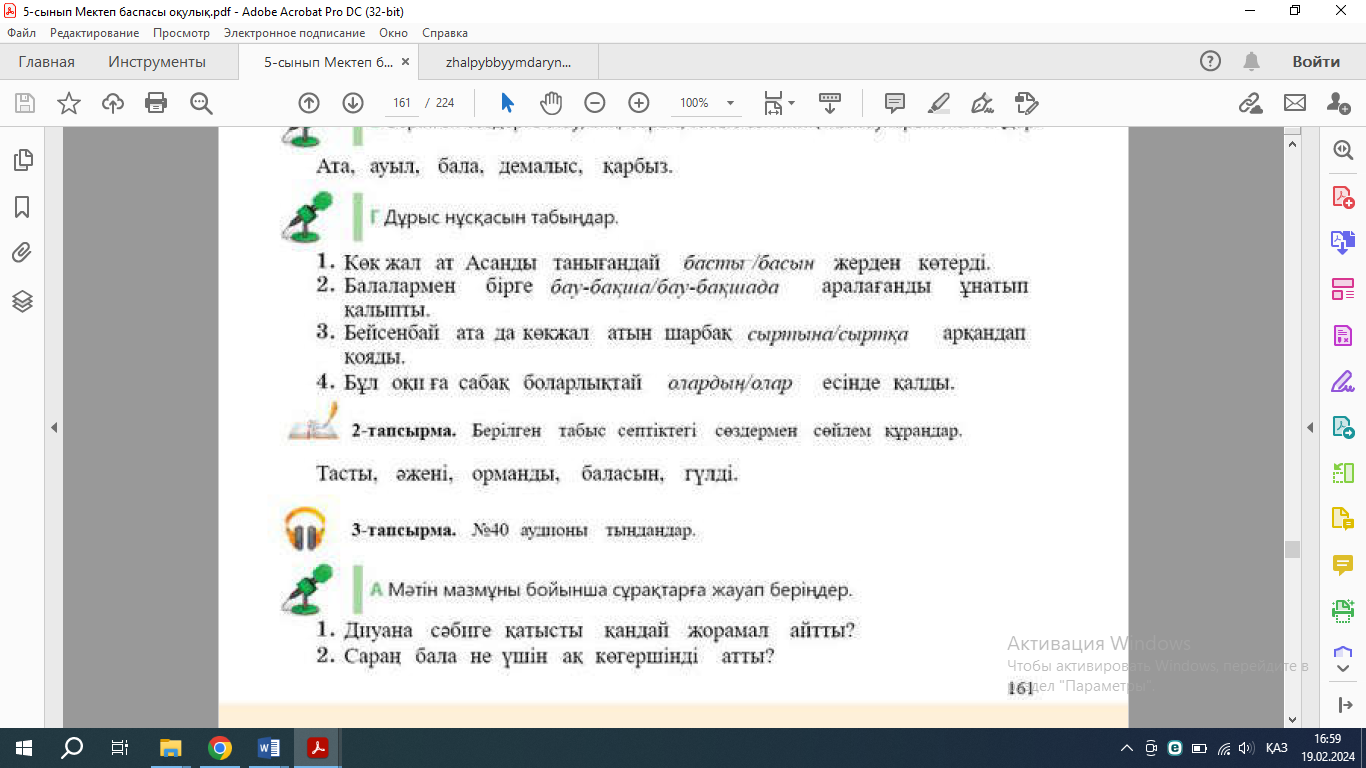The height and width of the screenshot is (768, 1366).
Task: Open the zoom level dropdown at 100%
Action: [x=730, y=103]
